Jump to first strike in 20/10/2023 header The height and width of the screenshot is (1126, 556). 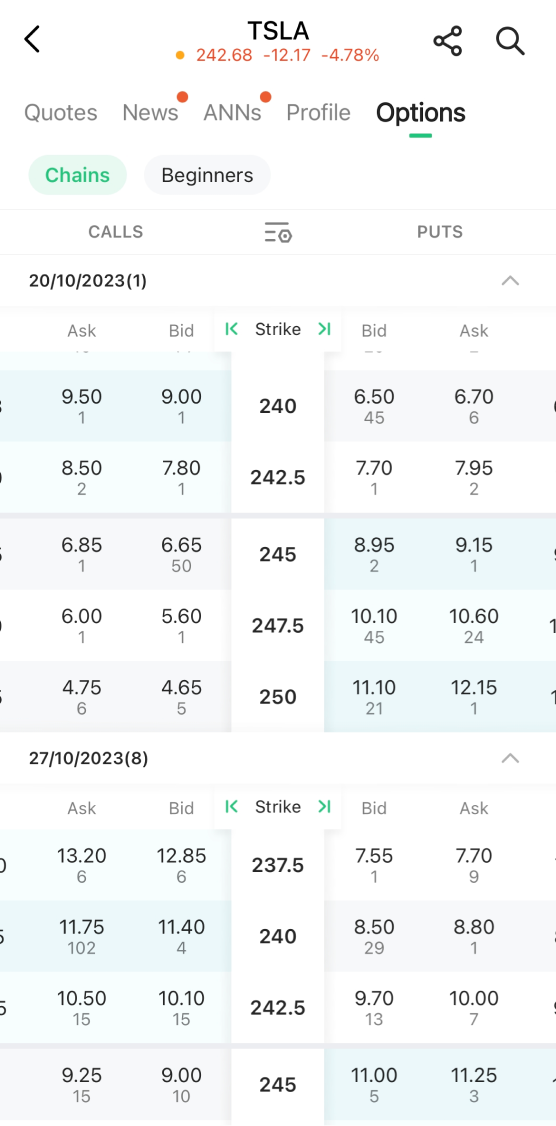231,329
